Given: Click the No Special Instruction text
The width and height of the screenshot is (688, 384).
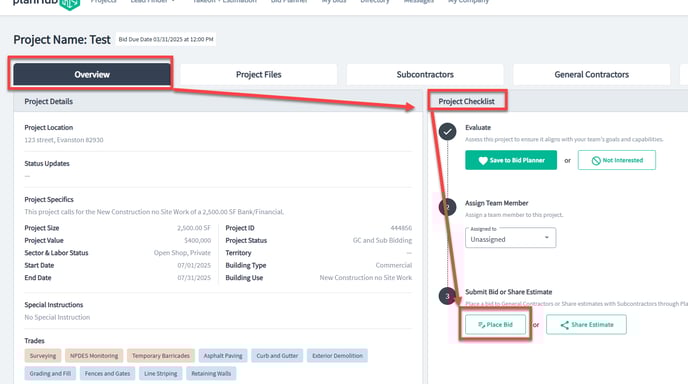Looking at the screenshot, I should pyautogui.click(x=57, y=317).
